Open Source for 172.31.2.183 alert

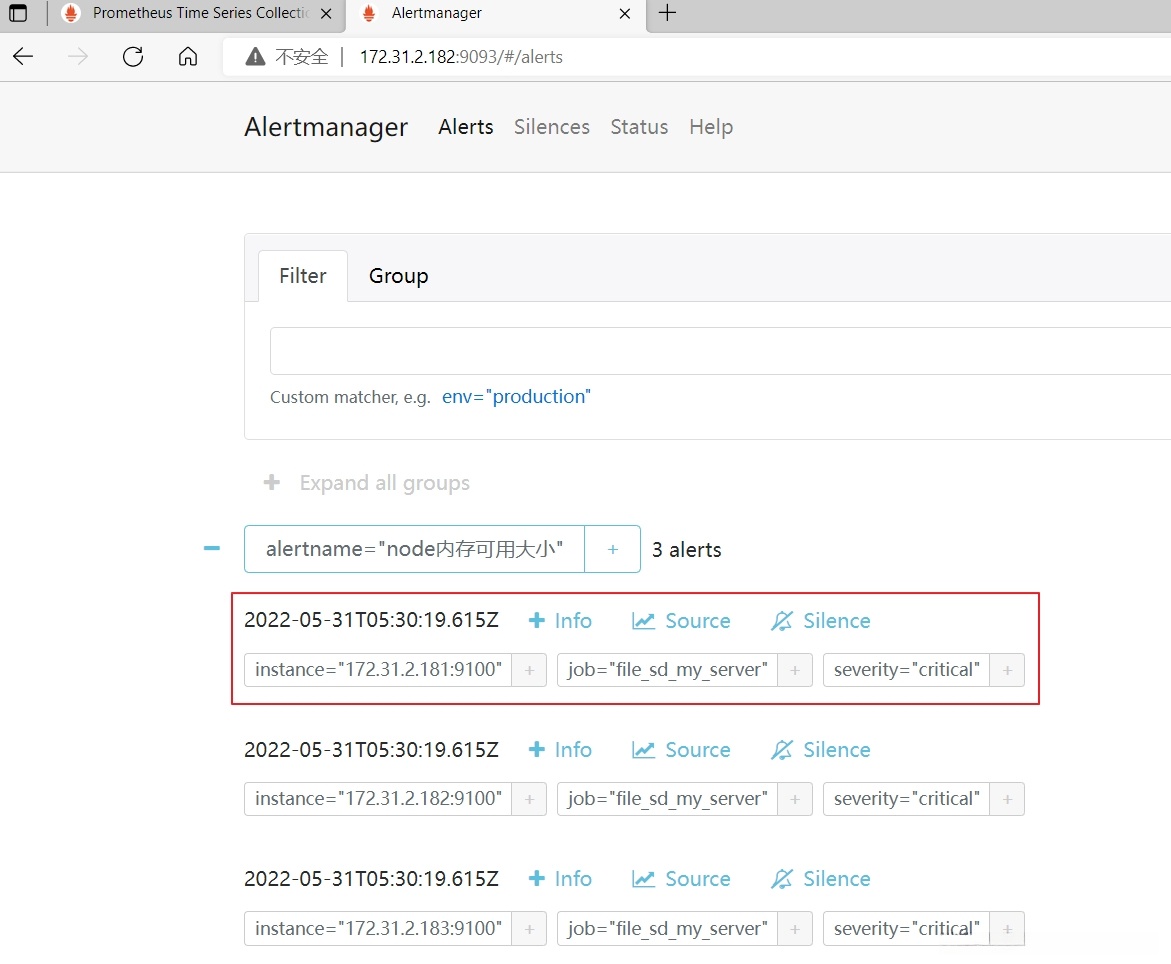[x=681, y=879]
